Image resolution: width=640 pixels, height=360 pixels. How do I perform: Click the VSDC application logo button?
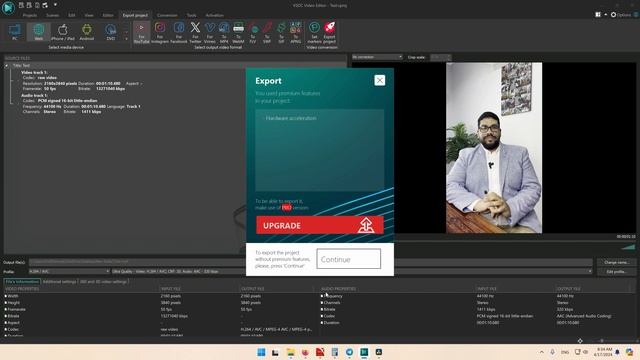click(8, 7)
